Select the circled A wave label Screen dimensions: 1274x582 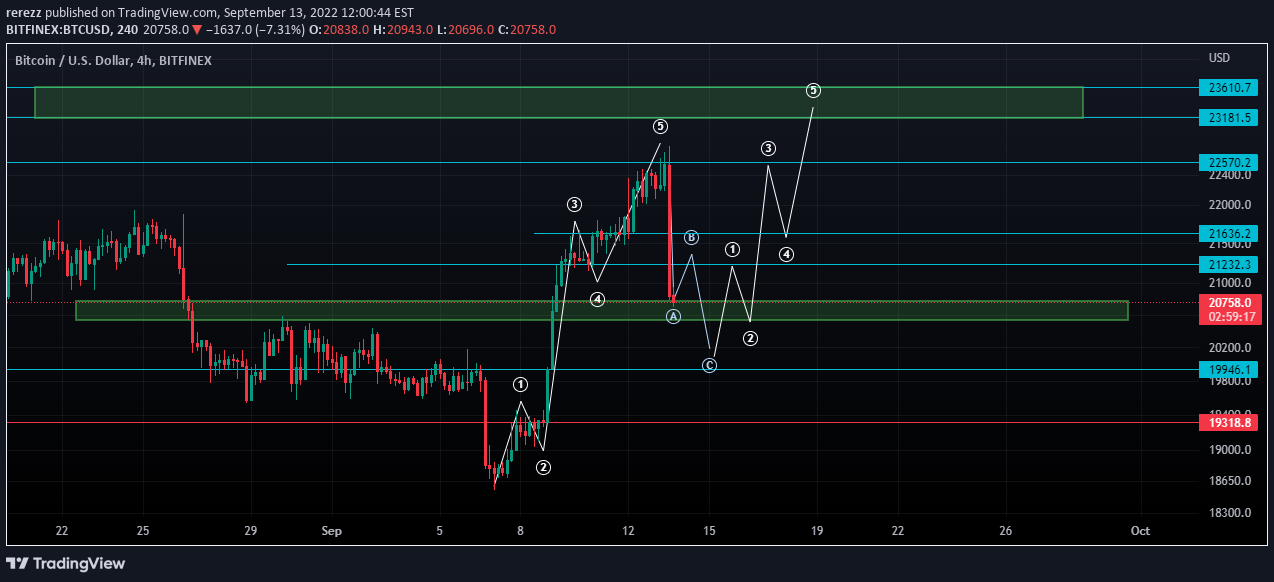tap(674, 316)
